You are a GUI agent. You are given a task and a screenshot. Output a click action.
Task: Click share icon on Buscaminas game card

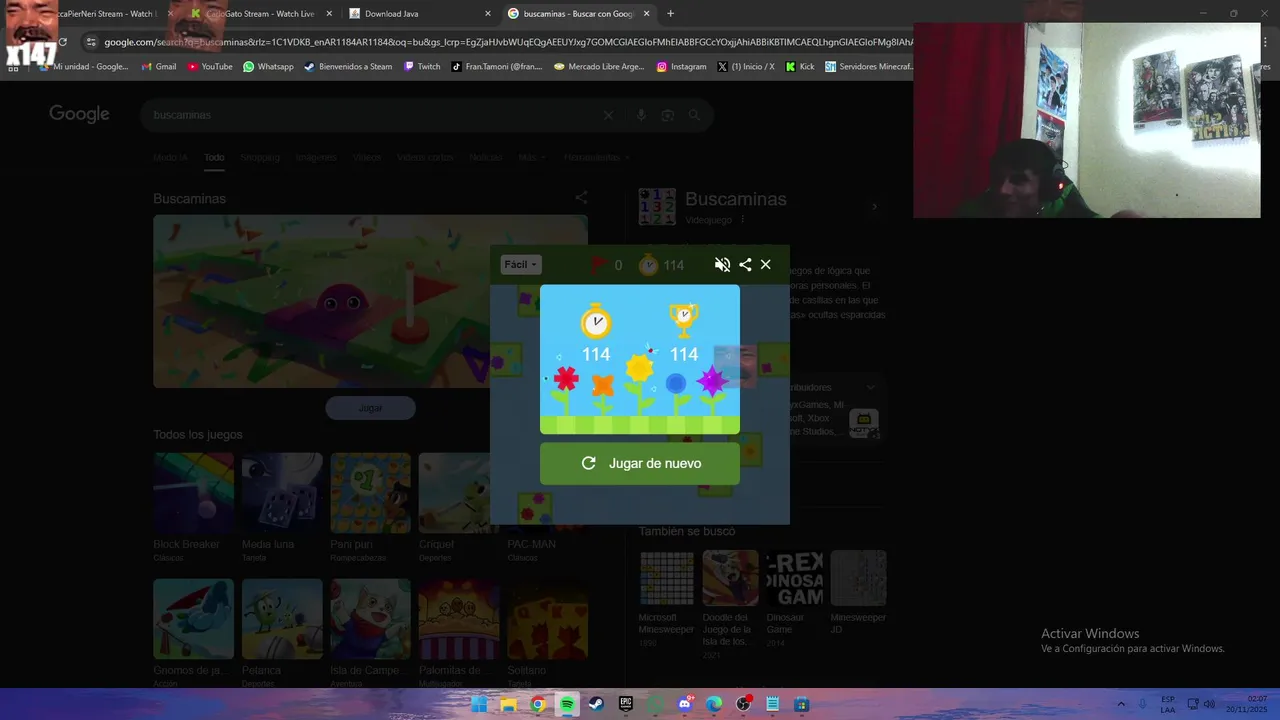coord(581,198)
